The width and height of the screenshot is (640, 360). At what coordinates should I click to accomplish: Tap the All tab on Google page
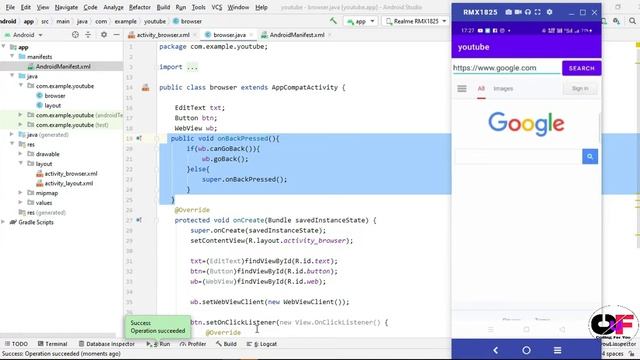click(481, 89)
